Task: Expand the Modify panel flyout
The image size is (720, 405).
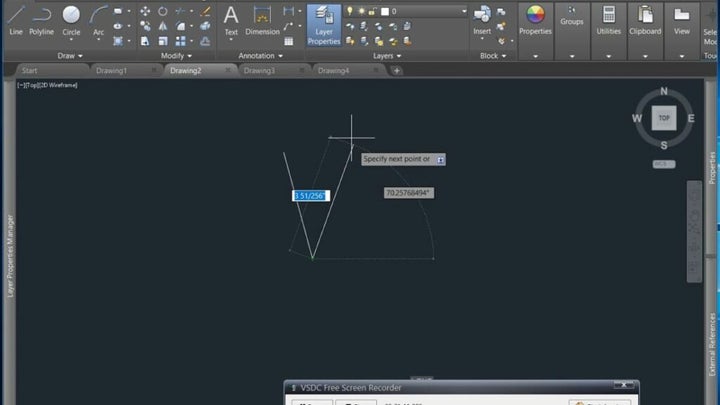Action: tap(172, 56)
